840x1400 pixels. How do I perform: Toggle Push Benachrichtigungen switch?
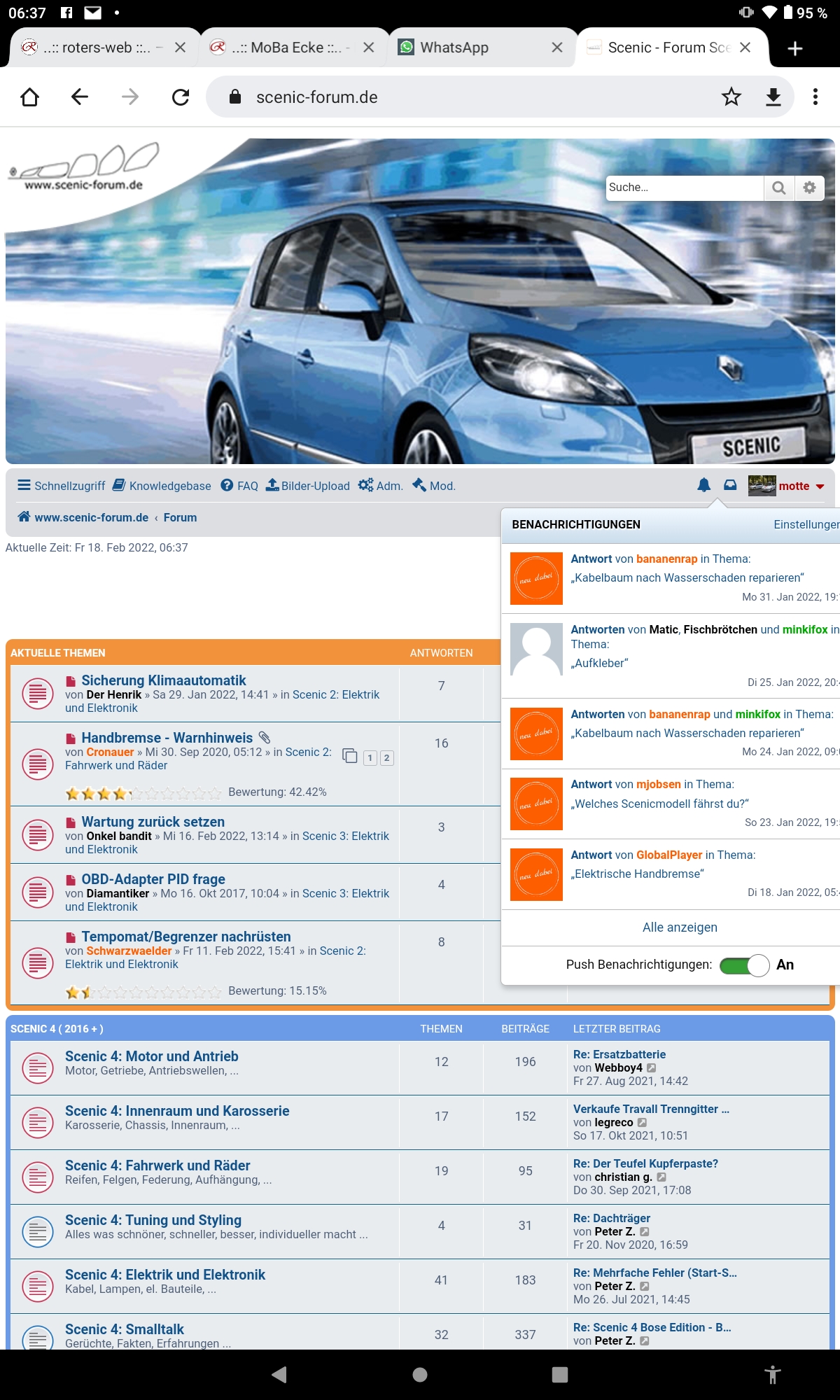745,965
